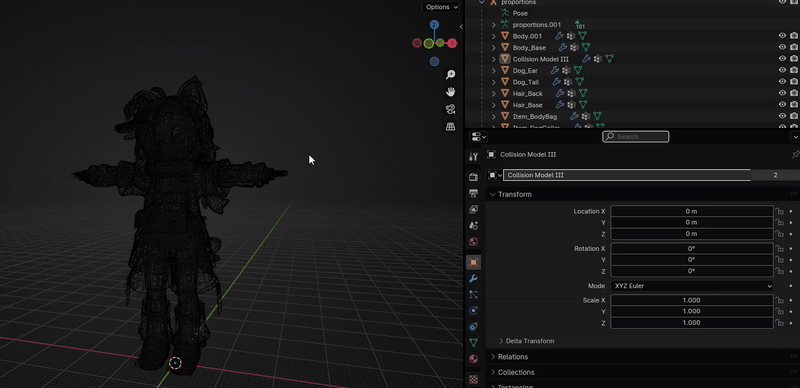Open the Particles properties tab

pyautogui.click(x=473, y=295)
